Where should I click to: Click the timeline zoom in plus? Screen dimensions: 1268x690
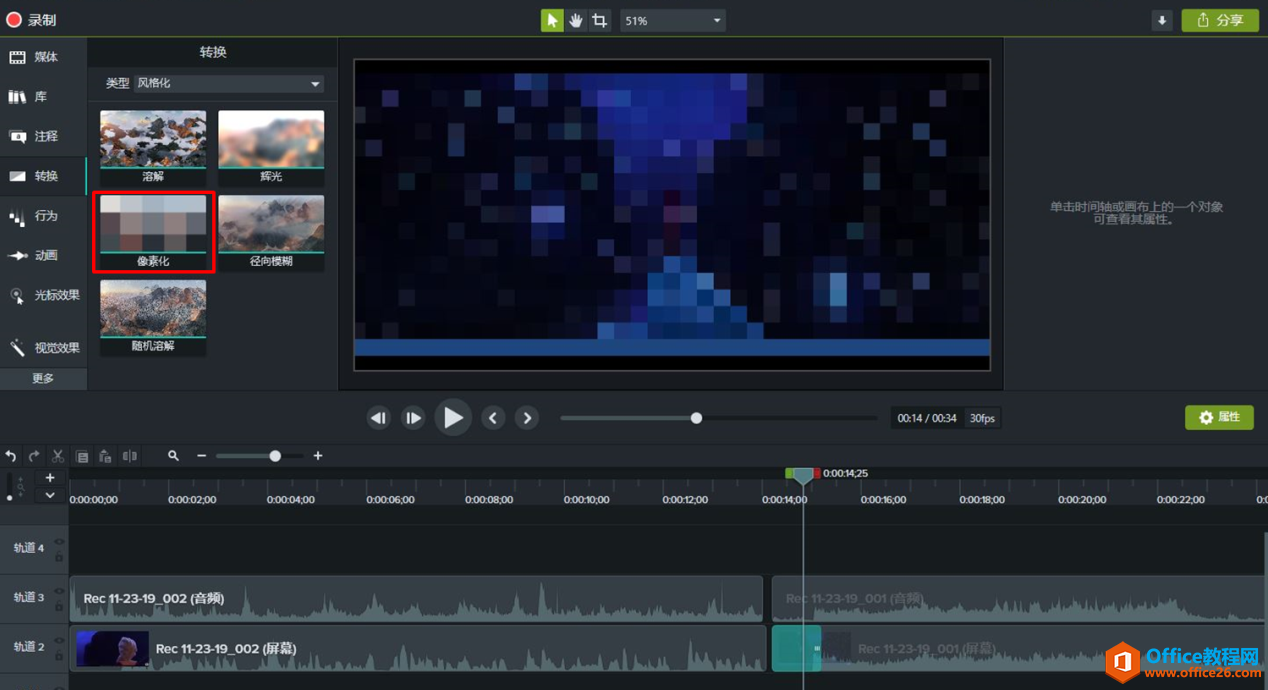(x=318, y=456)
